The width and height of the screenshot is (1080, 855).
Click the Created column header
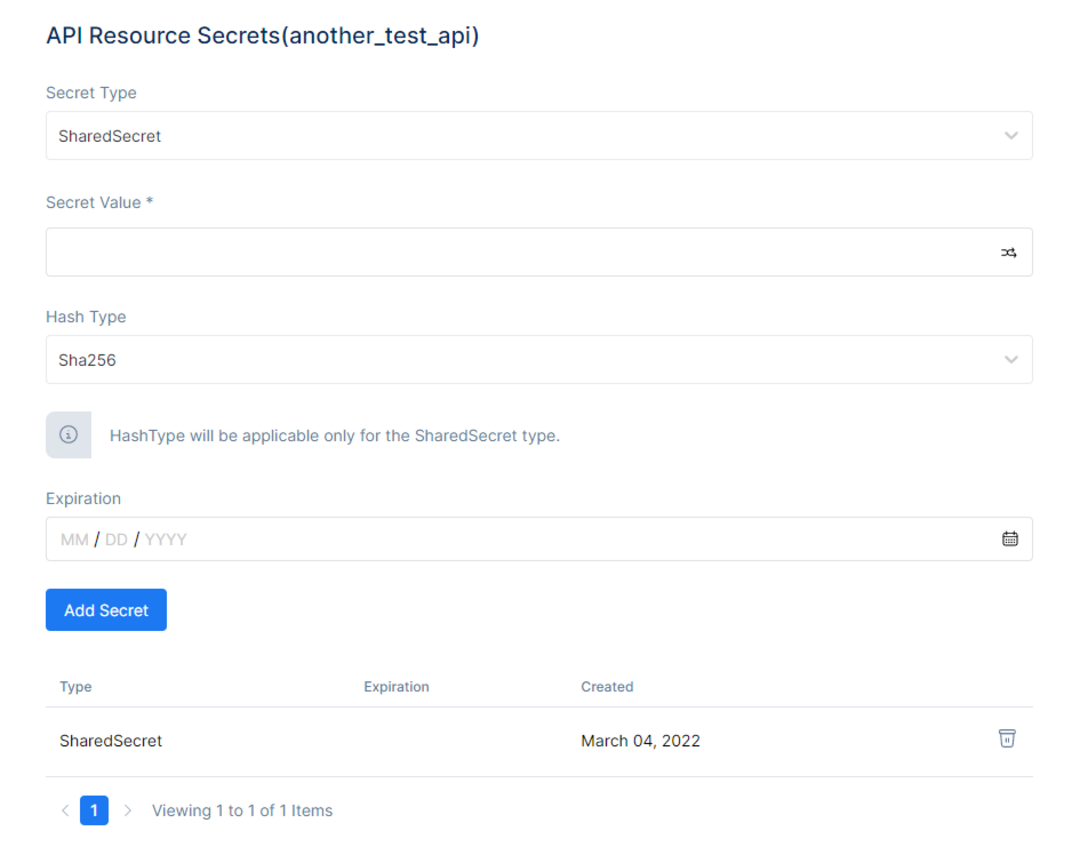607,687
